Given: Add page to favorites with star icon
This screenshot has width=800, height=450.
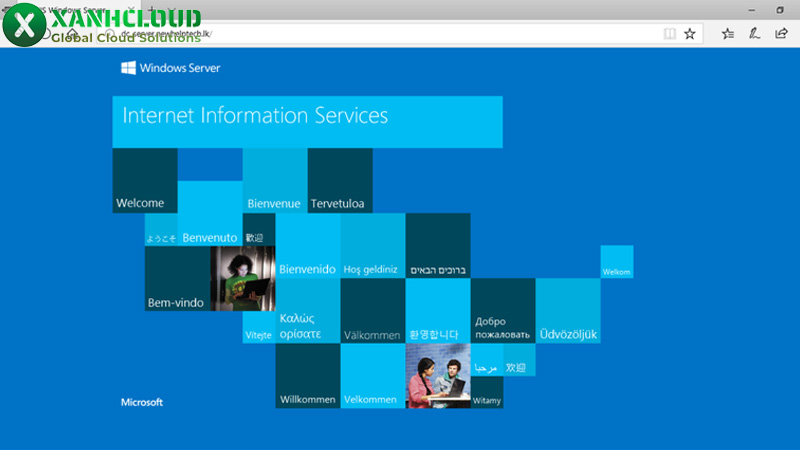Looking at the screenshot, I should [x=690, y=34].
